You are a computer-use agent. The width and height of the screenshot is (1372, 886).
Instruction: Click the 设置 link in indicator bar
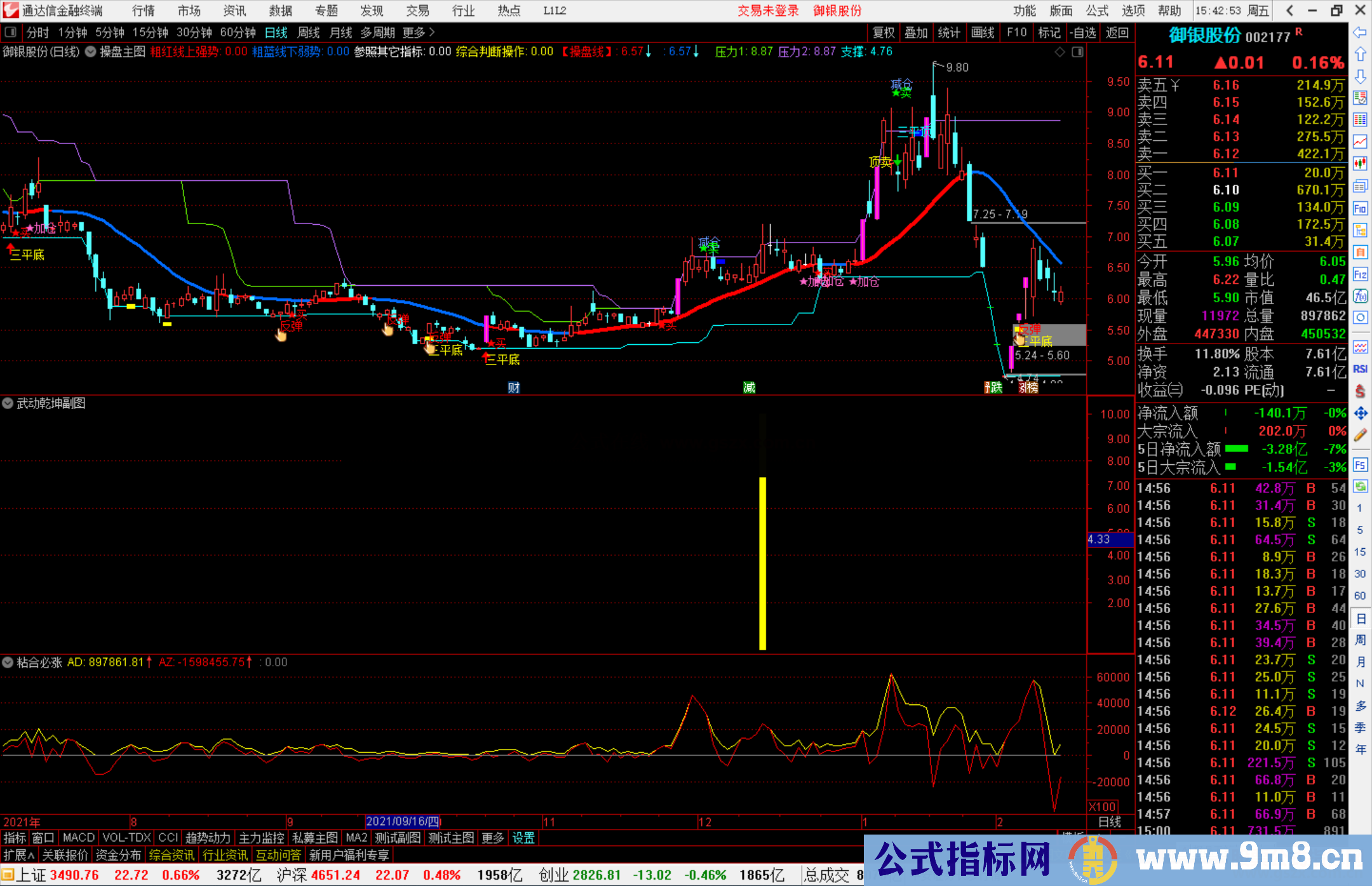pos(523,838)
